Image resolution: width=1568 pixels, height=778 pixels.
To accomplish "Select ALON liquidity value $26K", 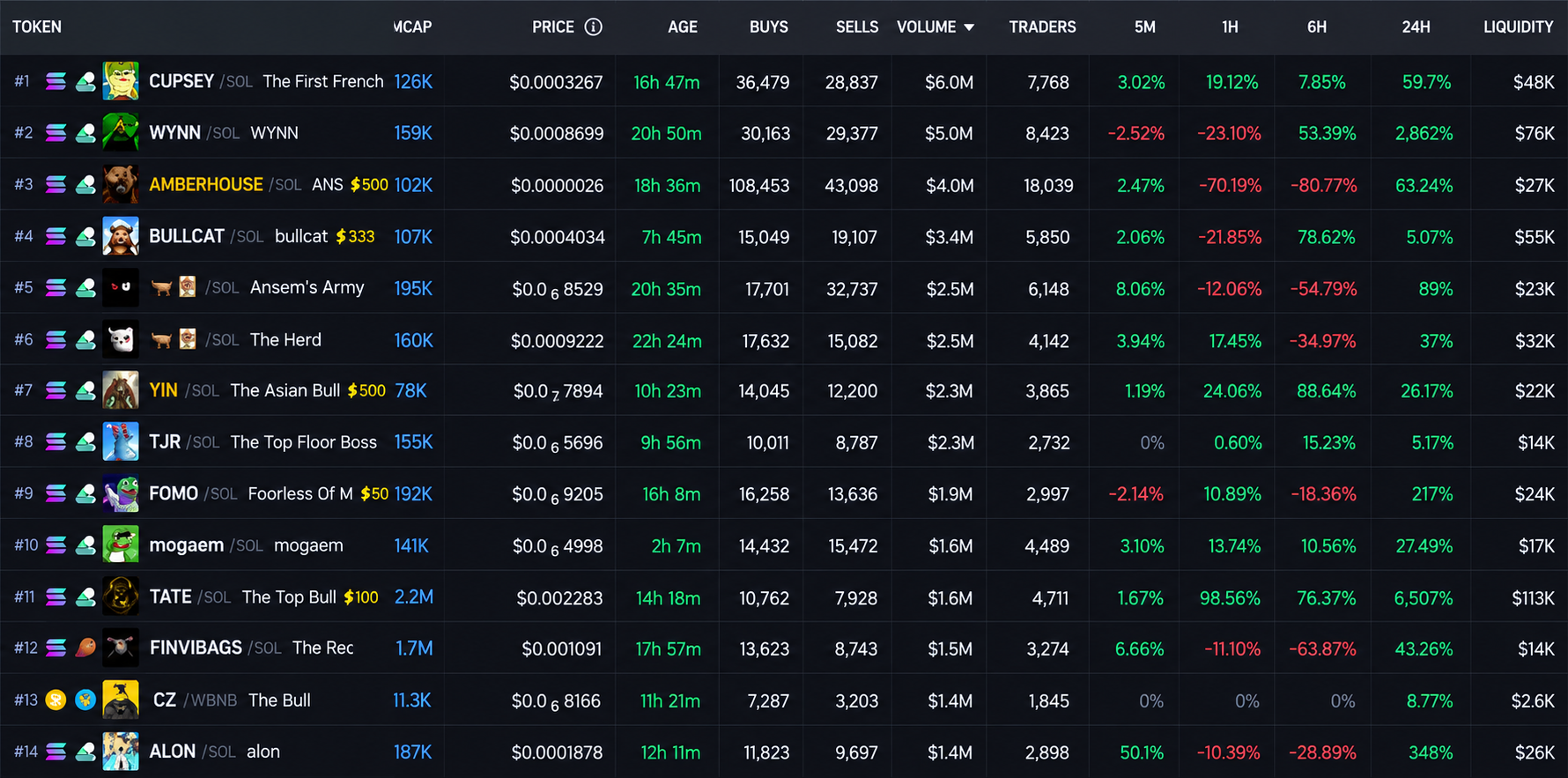I will pyautogui.click(x=1535, y=752).
